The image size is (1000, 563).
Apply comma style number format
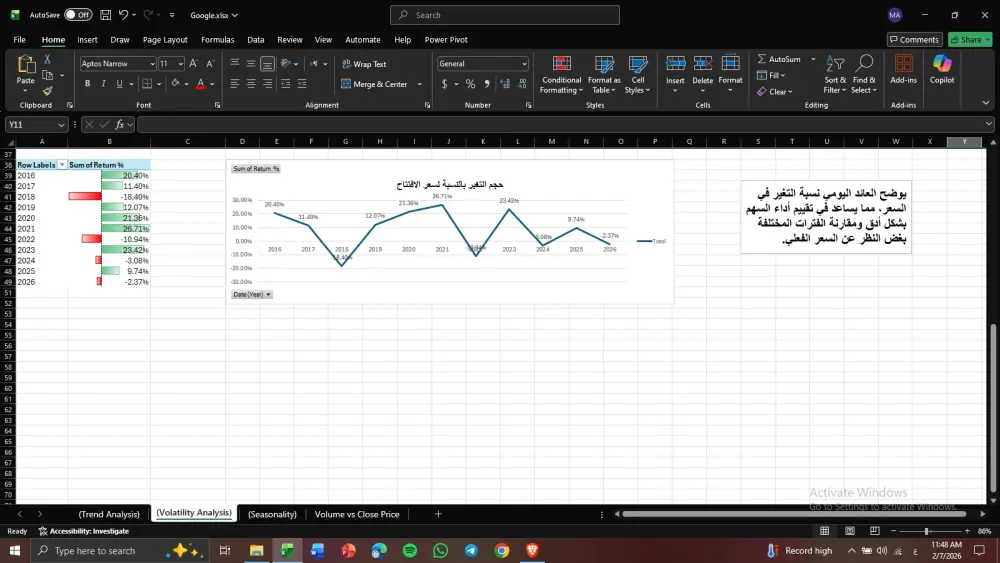(487, 84)
